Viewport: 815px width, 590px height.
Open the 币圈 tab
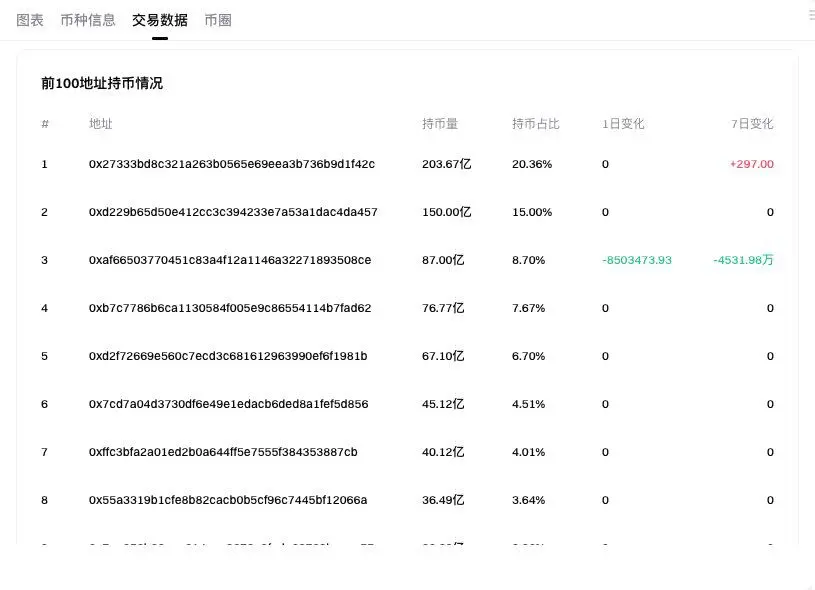coord(218,20)
